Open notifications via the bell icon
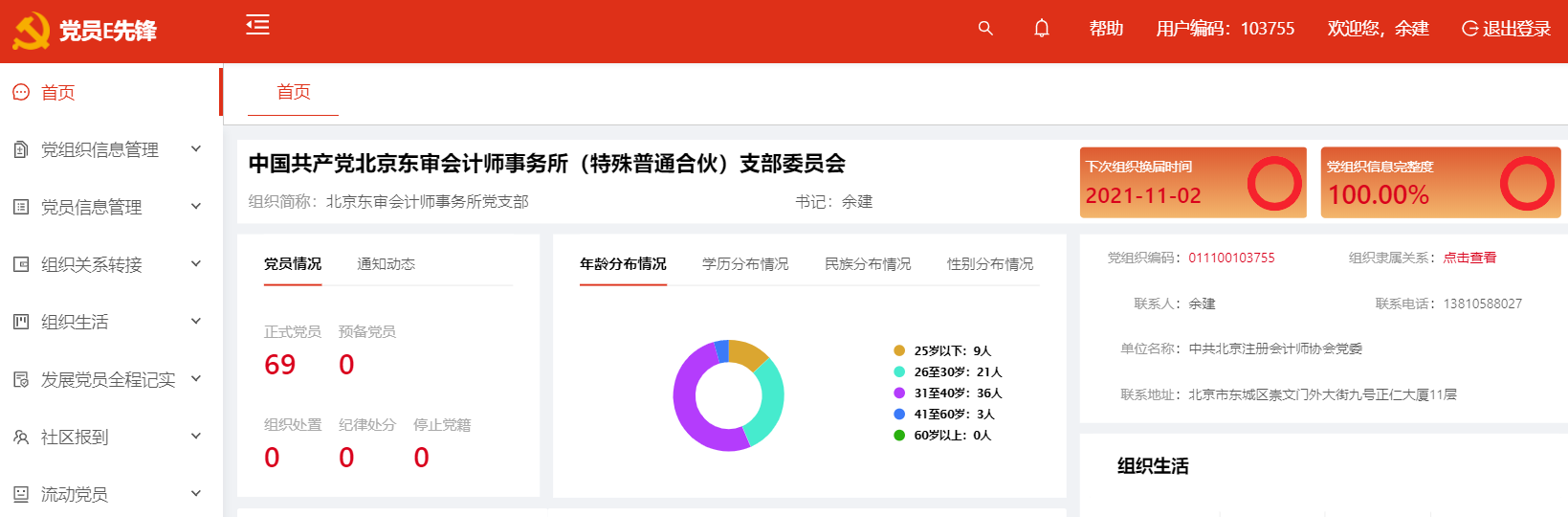Screen dimensions: 1568x517 click(1042, 29)
